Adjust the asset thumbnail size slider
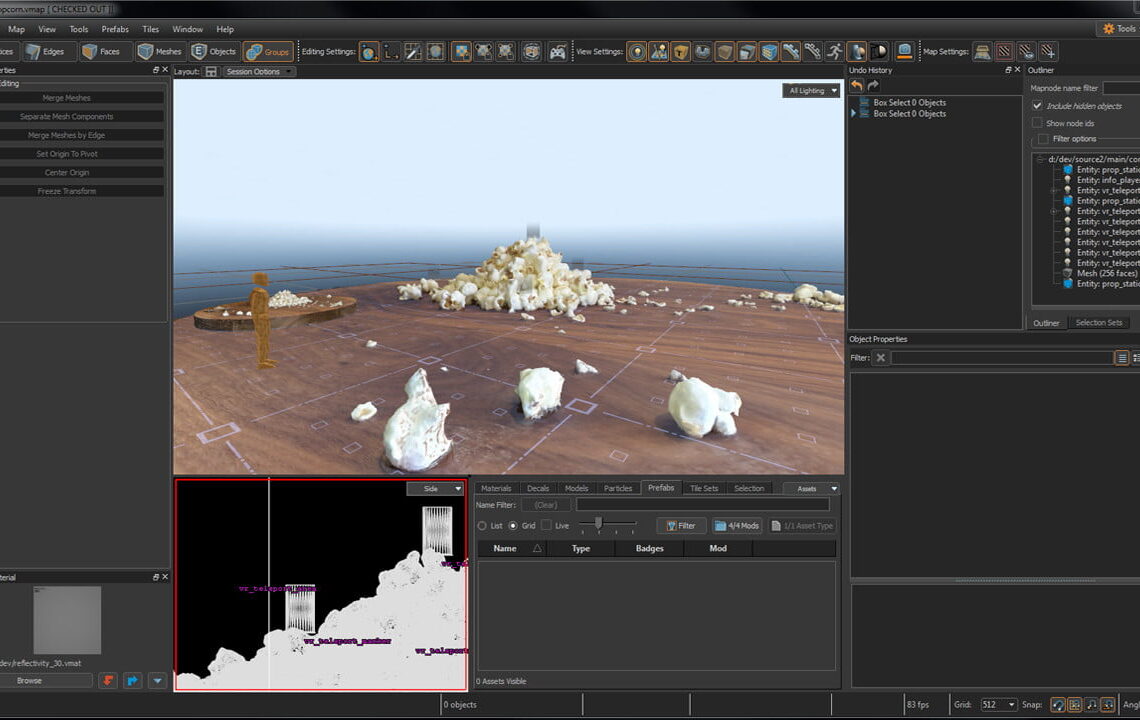Image resolution: width=1140 pixels, height=720 pixels. pos(599,524)
